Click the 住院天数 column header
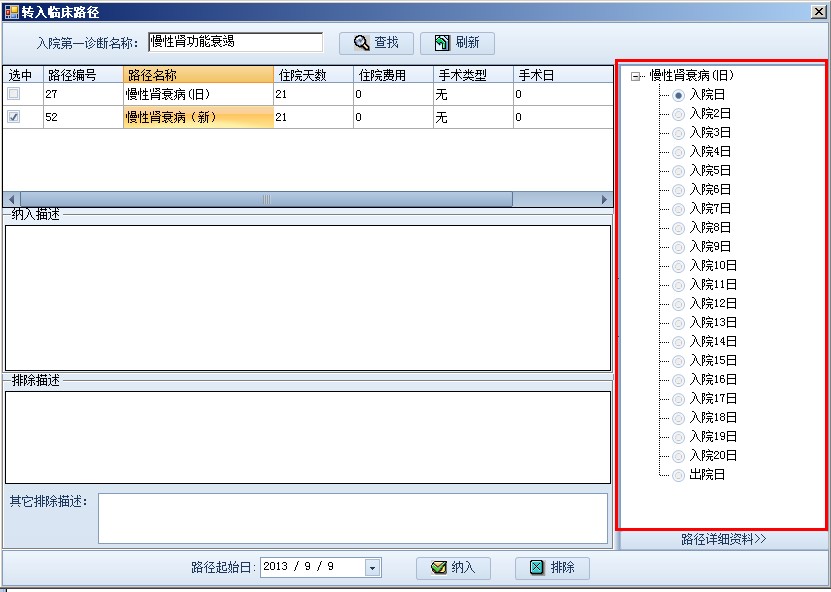This screenshot has width=831, height=592. (x=313, y=75)
